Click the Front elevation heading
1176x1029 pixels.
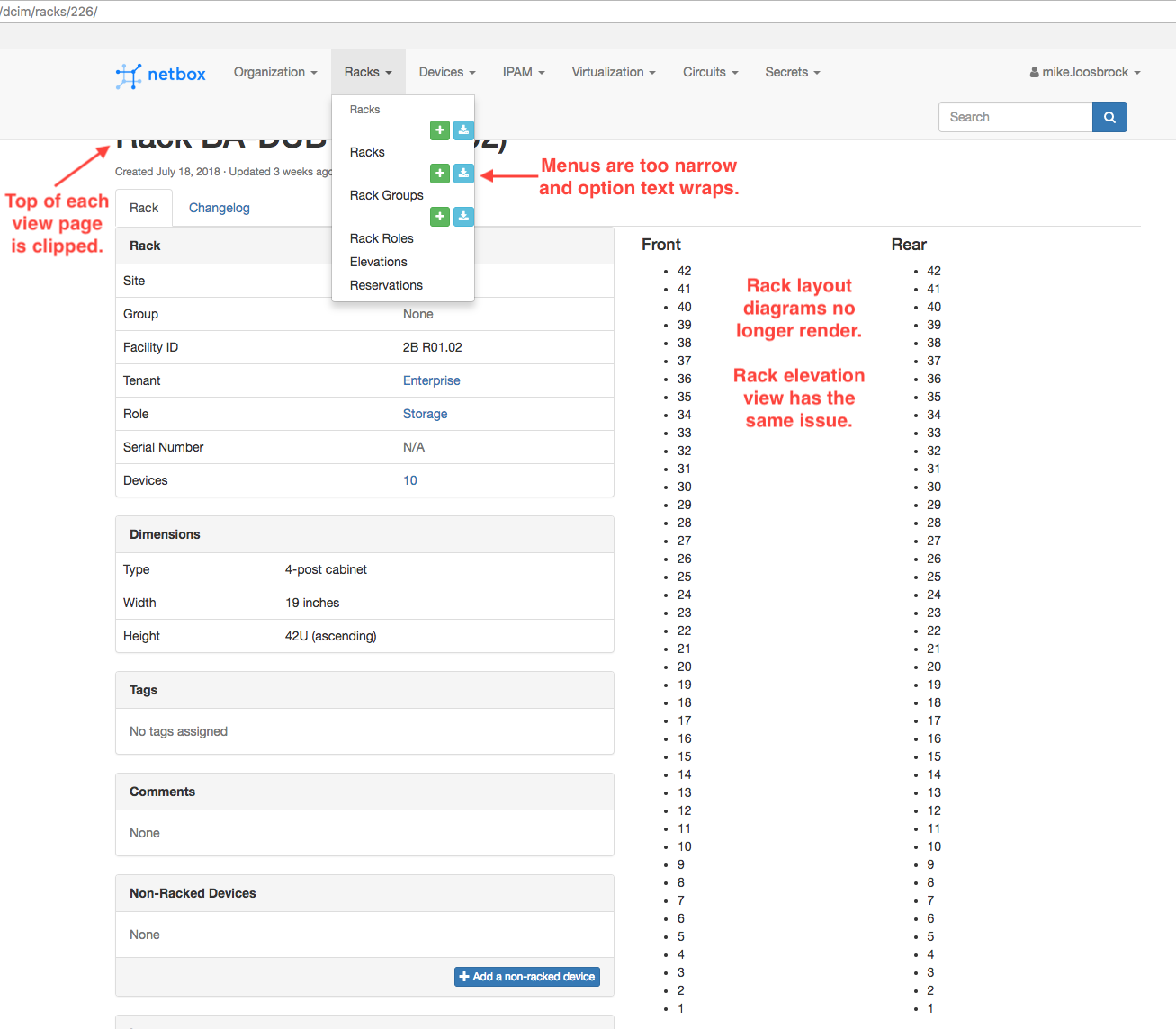point(661,245)
